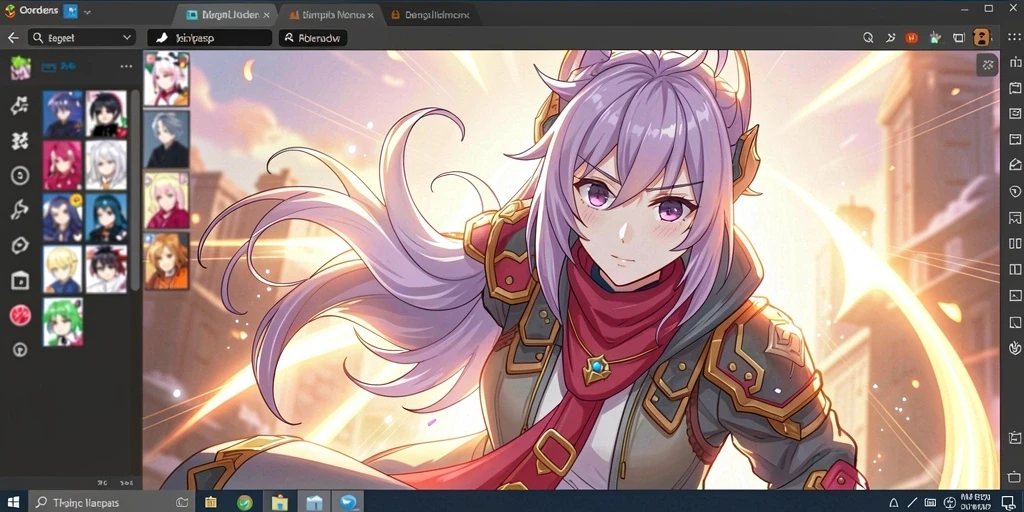1024x512 pixels.
Task: Click the magnifier search icon in top toolbar
Action: click(868, 38)
